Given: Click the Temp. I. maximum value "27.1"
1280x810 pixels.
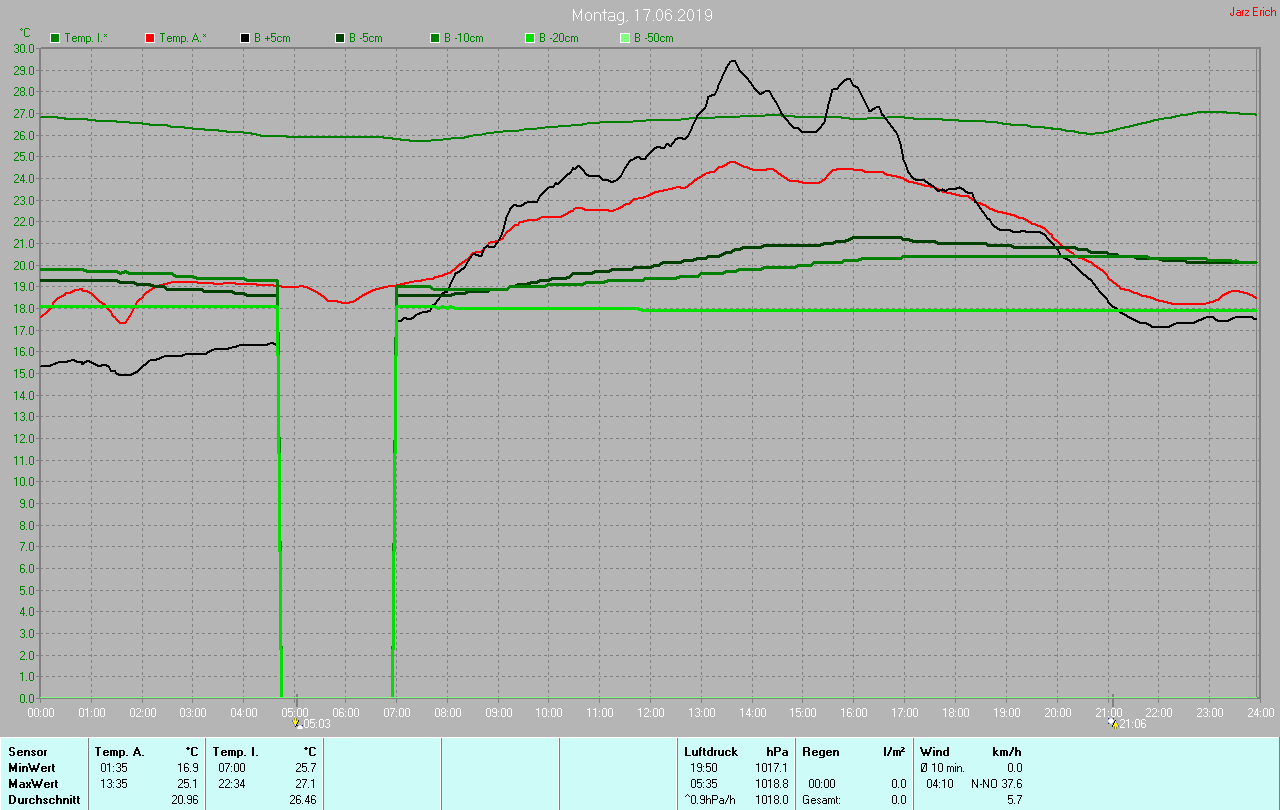Looking at the screenshot, I should 305,783.
